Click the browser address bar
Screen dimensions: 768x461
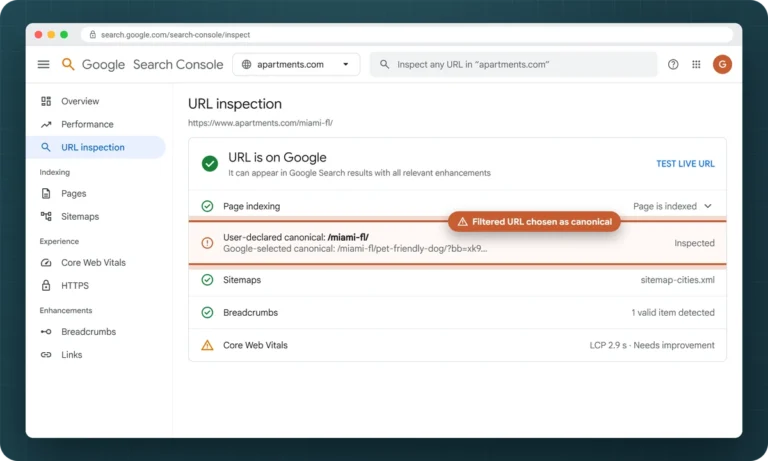click(407, 35)
